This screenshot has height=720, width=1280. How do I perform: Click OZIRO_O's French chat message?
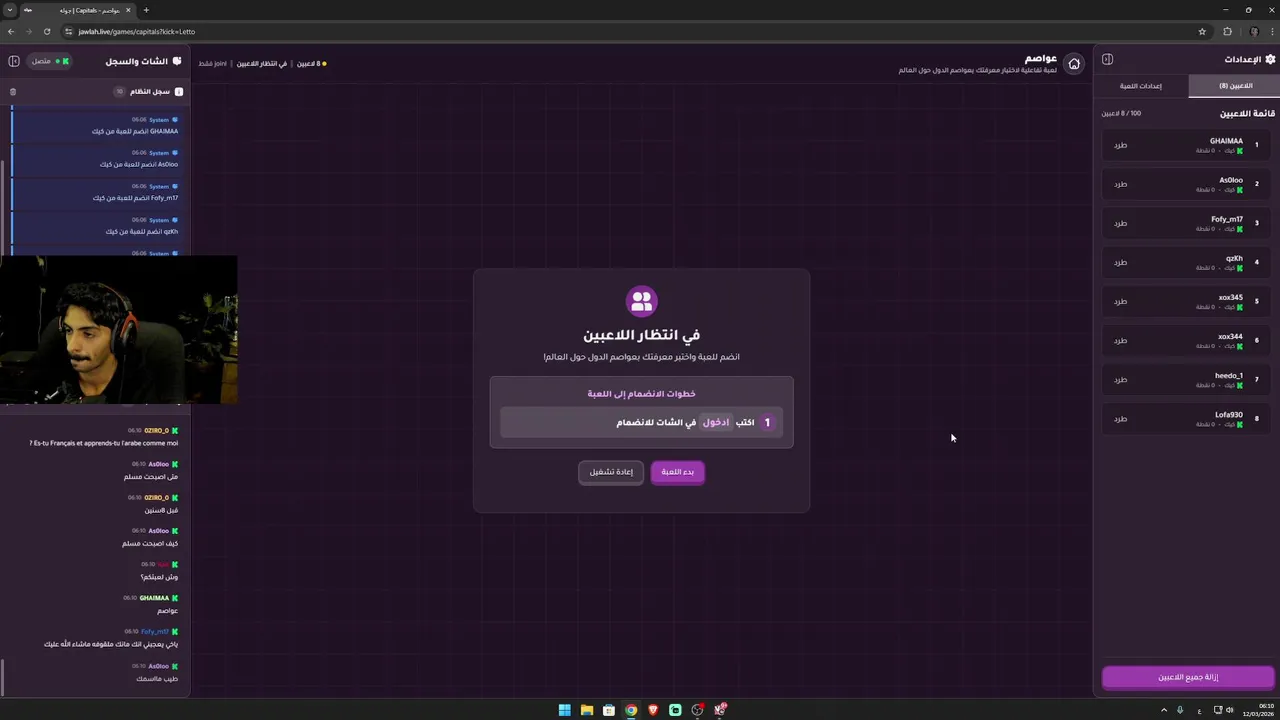103,443
